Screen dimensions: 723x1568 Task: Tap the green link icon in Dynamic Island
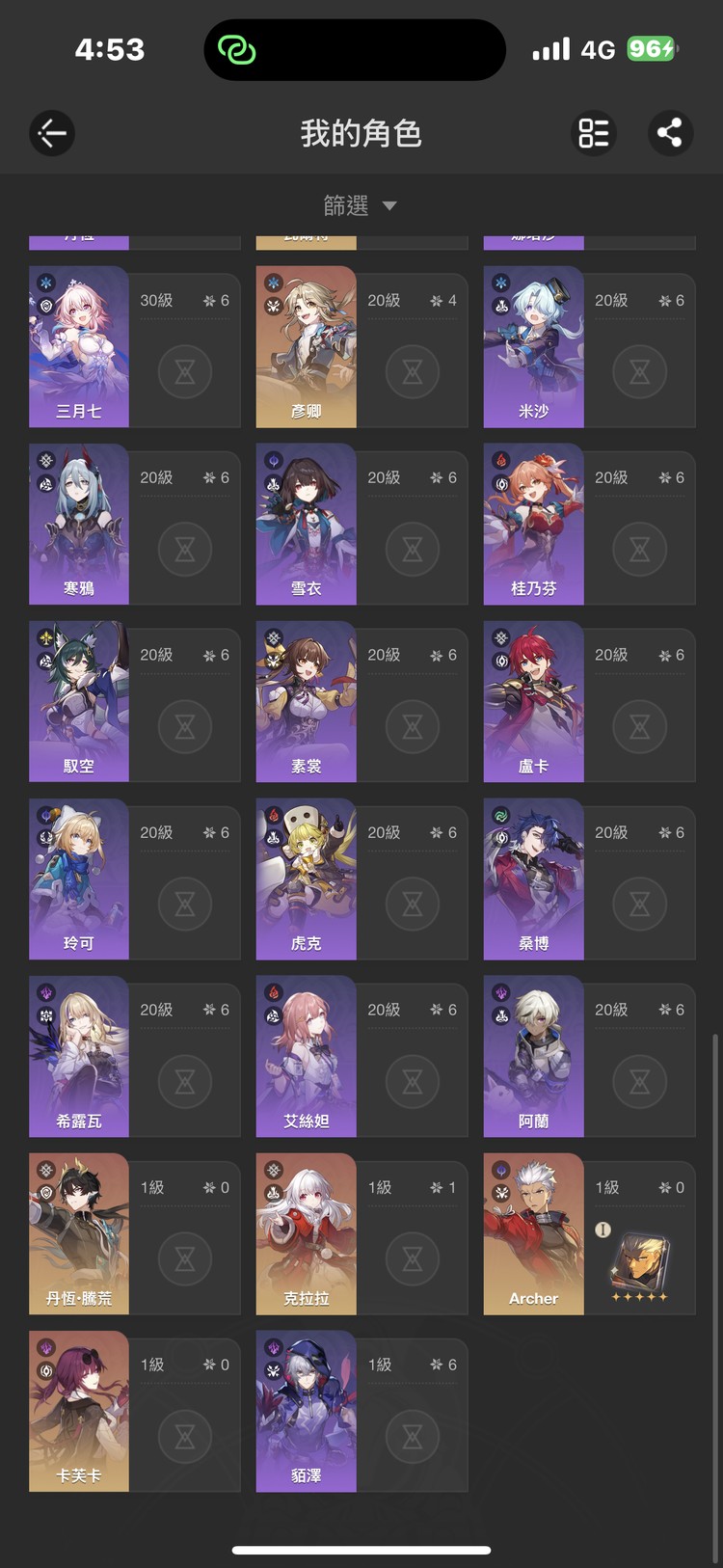click(x=237, y=49)
